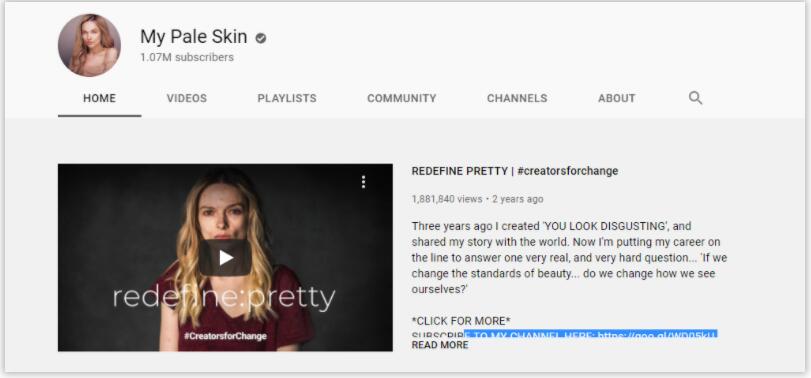Go to the Community tab
This screenshot has height=378, width=811.
point(402,98)
